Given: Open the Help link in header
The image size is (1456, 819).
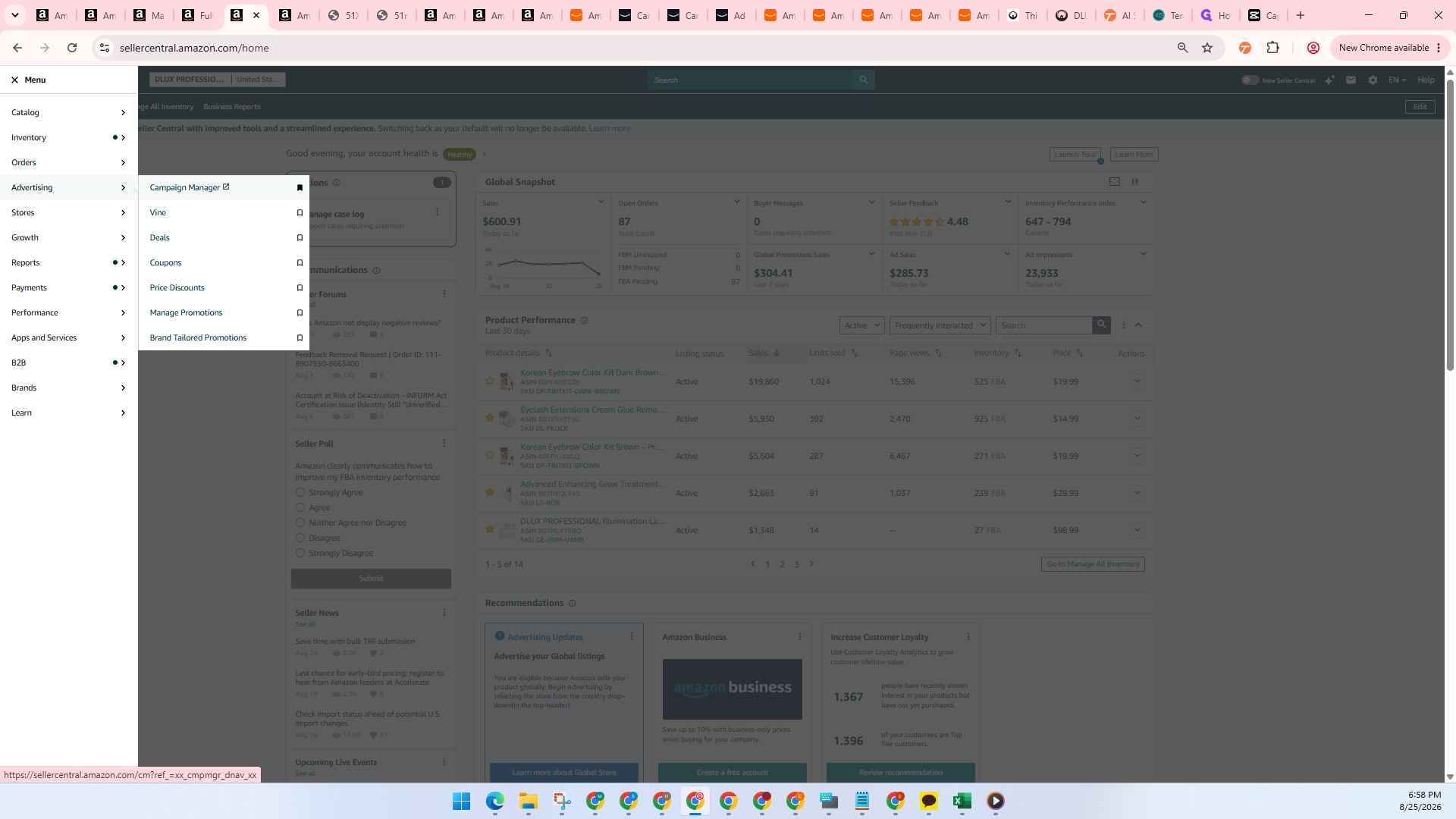Looking at the screenshot, I should (1426, 80).
